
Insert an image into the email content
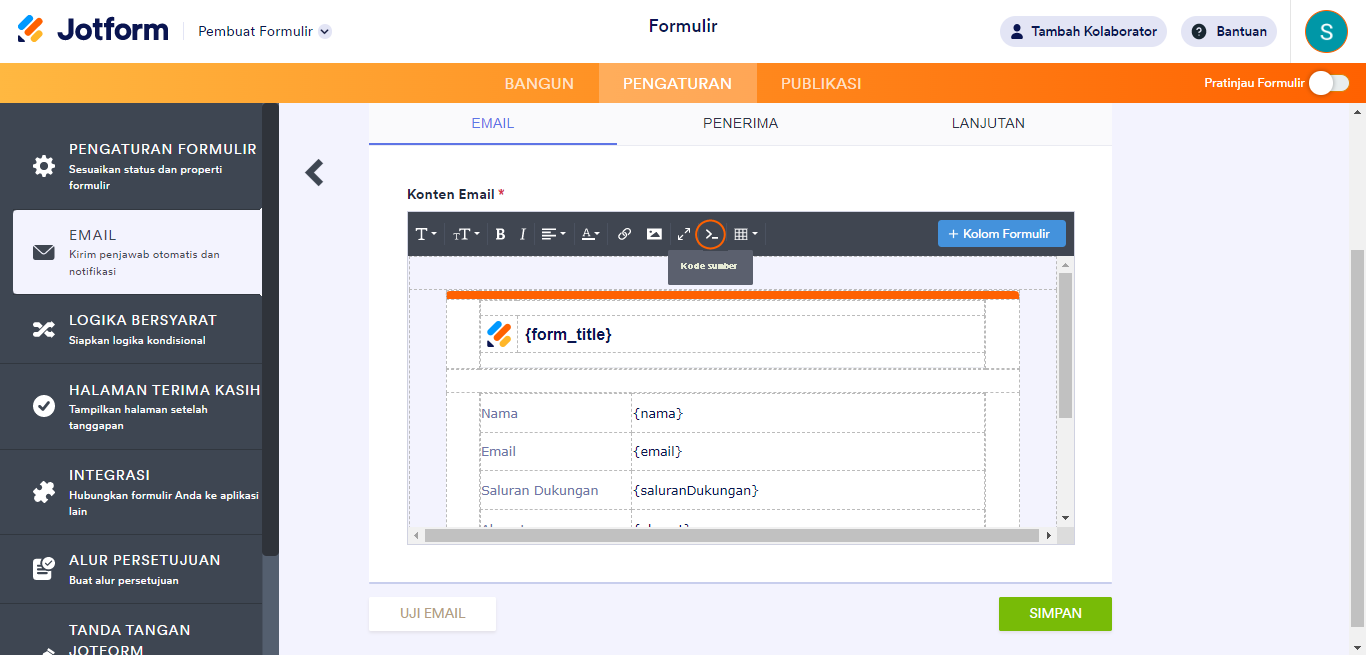pos(654,234)
